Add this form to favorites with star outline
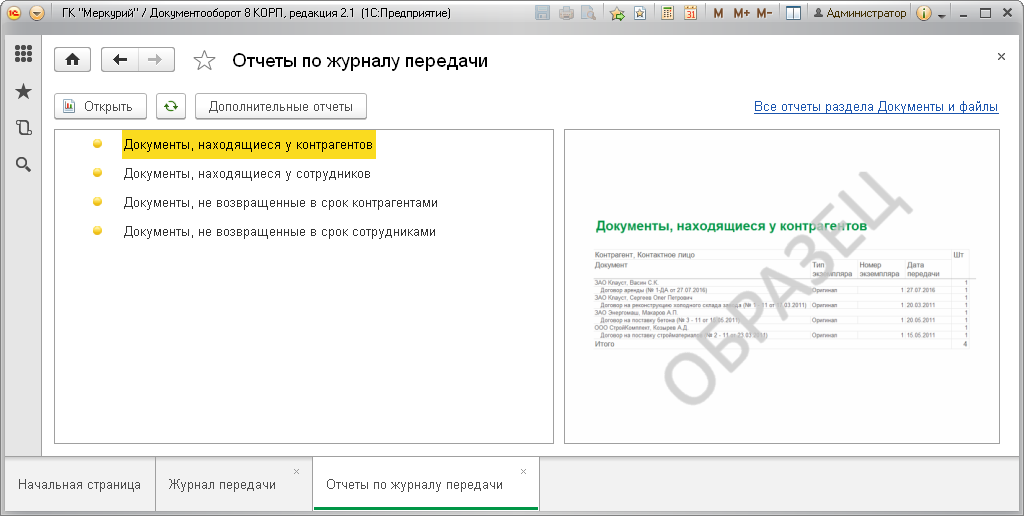This screenshot has width=1024, height=516. (204, 61)
